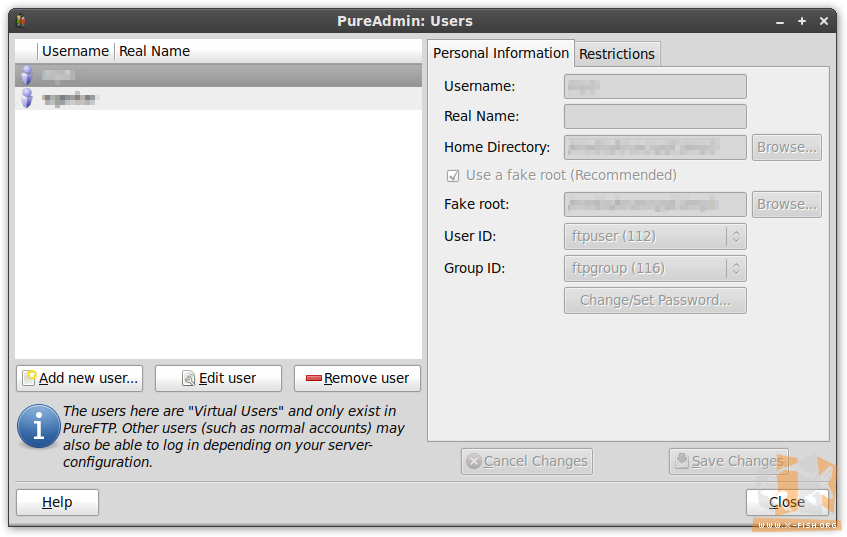Select the second user's avatar icon
This screenshot has height=537, width=847.
26,98
